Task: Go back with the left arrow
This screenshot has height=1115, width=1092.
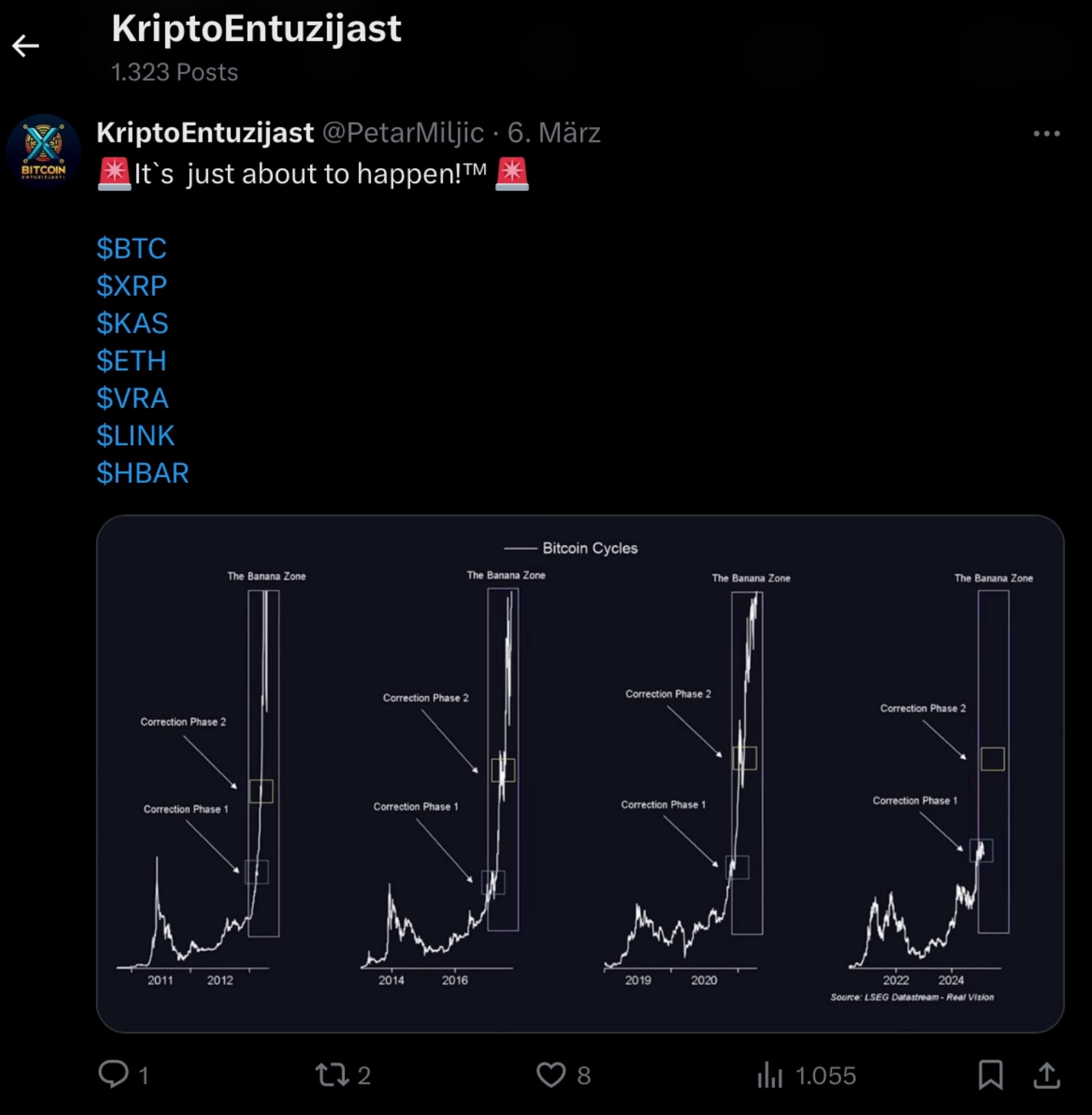Action: [x=25, y=46]
